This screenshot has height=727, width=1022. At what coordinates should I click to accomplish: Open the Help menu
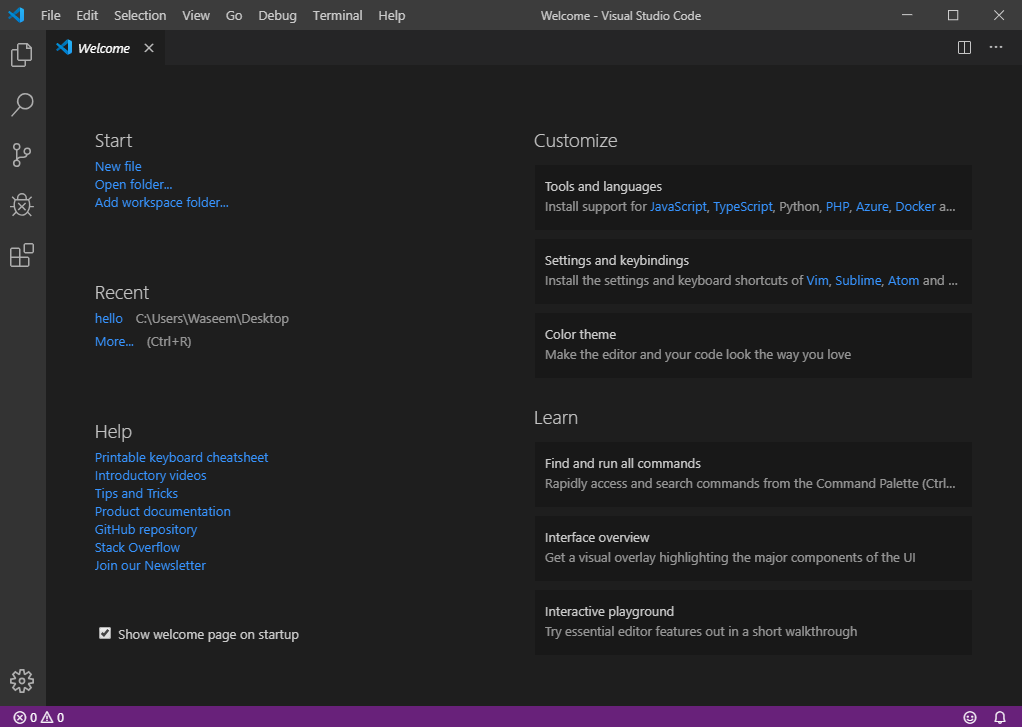[392, 16]
